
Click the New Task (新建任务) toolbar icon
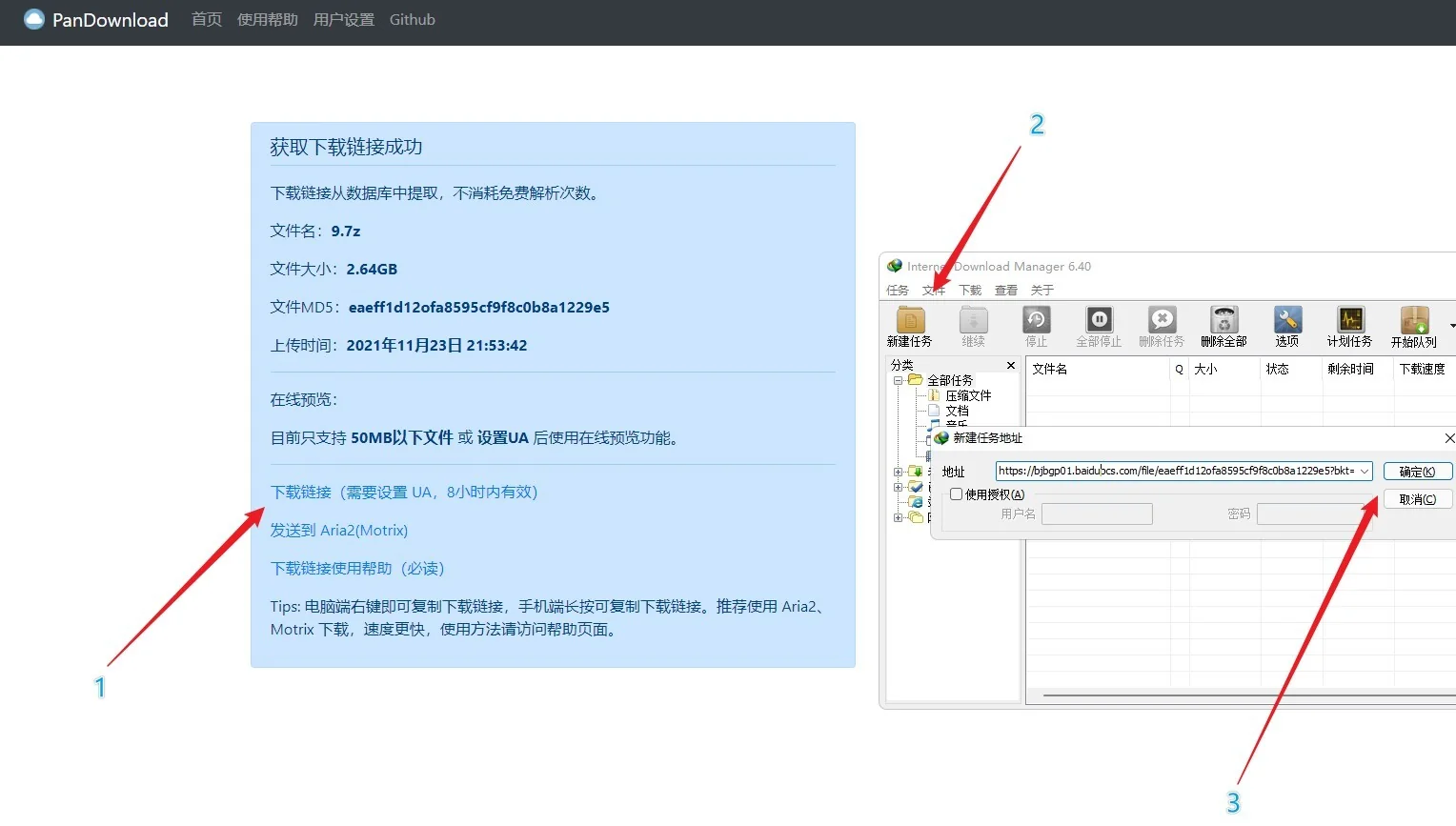pos(910,320)
